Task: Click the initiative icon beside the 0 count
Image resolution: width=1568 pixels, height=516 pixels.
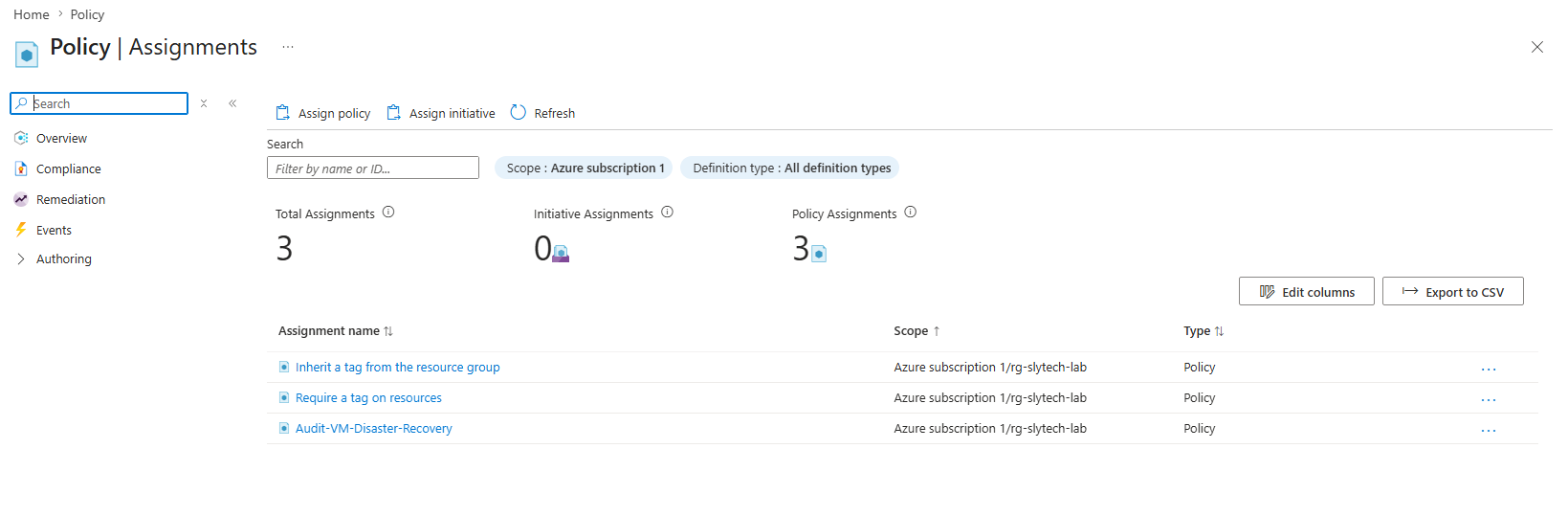Action: coord(562,254)
